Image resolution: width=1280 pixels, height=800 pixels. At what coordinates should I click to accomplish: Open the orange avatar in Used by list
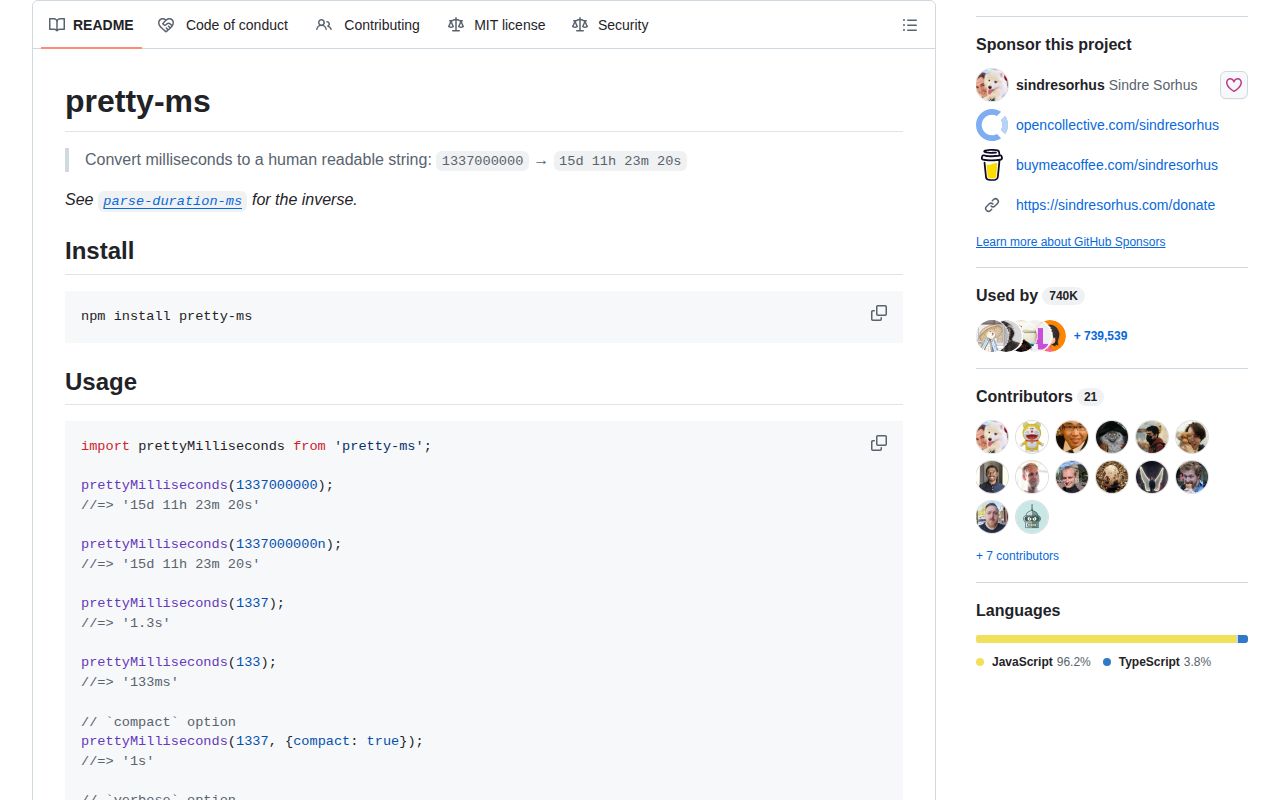pos(1055,336)
